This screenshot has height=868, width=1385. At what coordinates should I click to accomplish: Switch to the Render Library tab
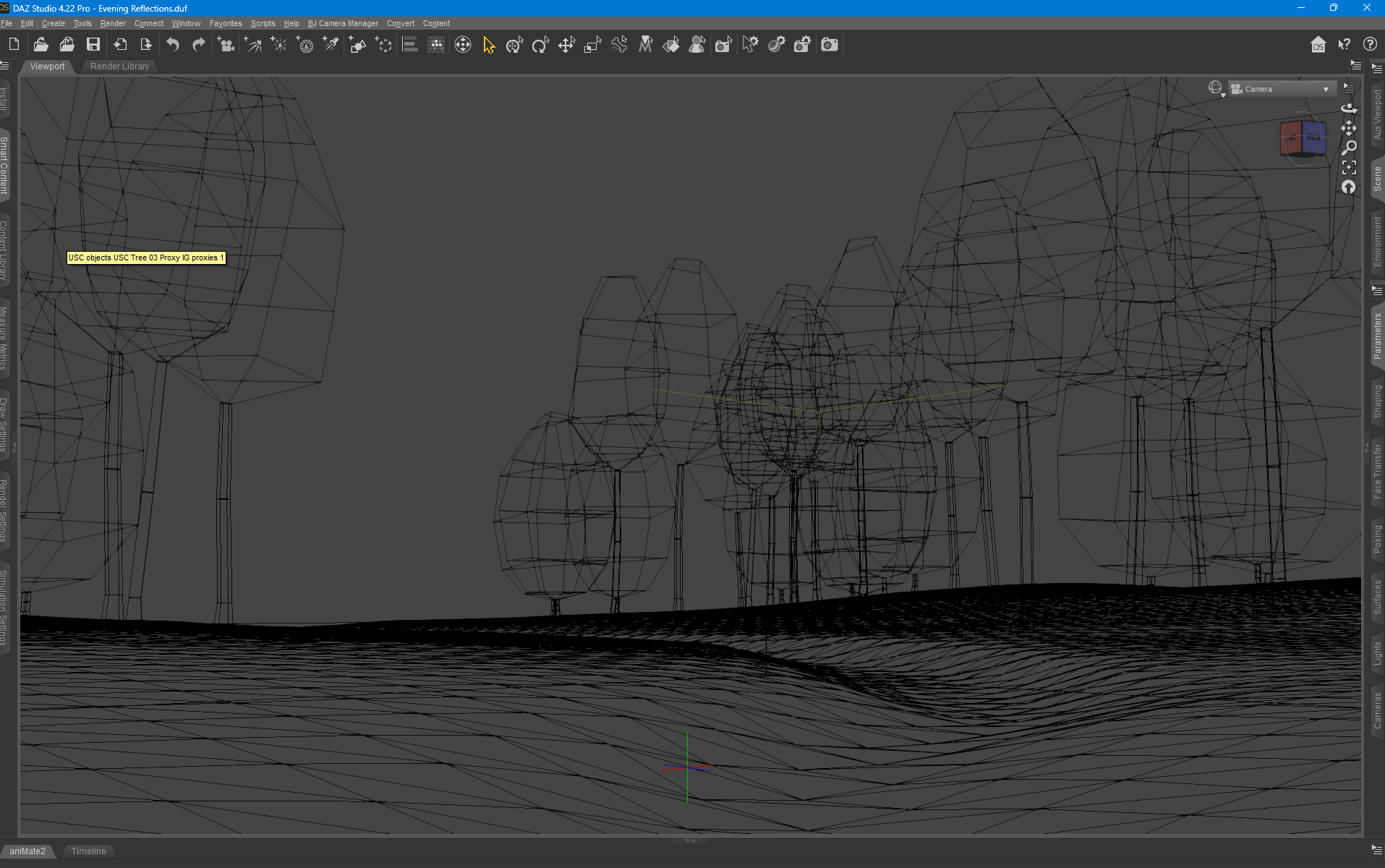click(x=119, y=66)
